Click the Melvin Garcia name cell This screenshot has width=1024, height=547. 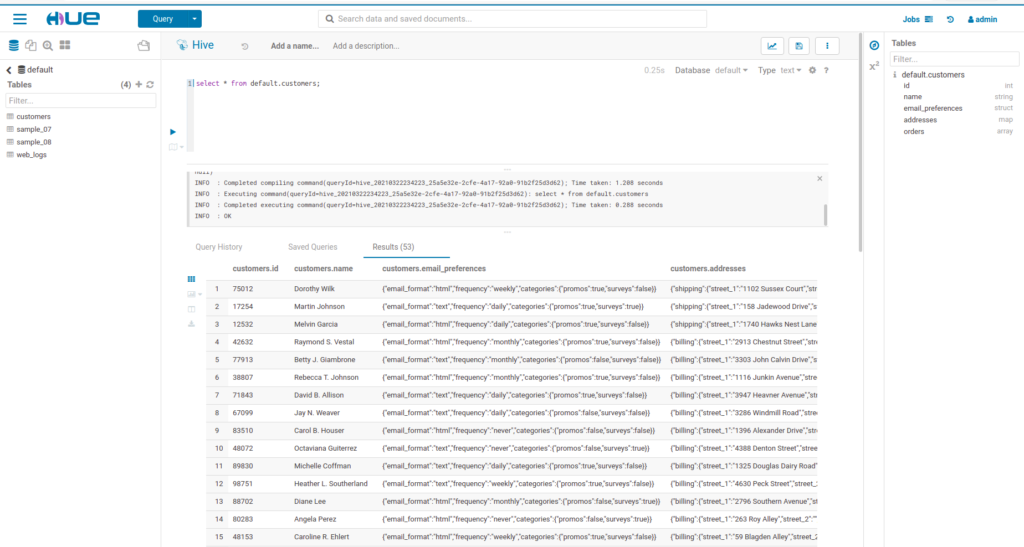[316, 324]
